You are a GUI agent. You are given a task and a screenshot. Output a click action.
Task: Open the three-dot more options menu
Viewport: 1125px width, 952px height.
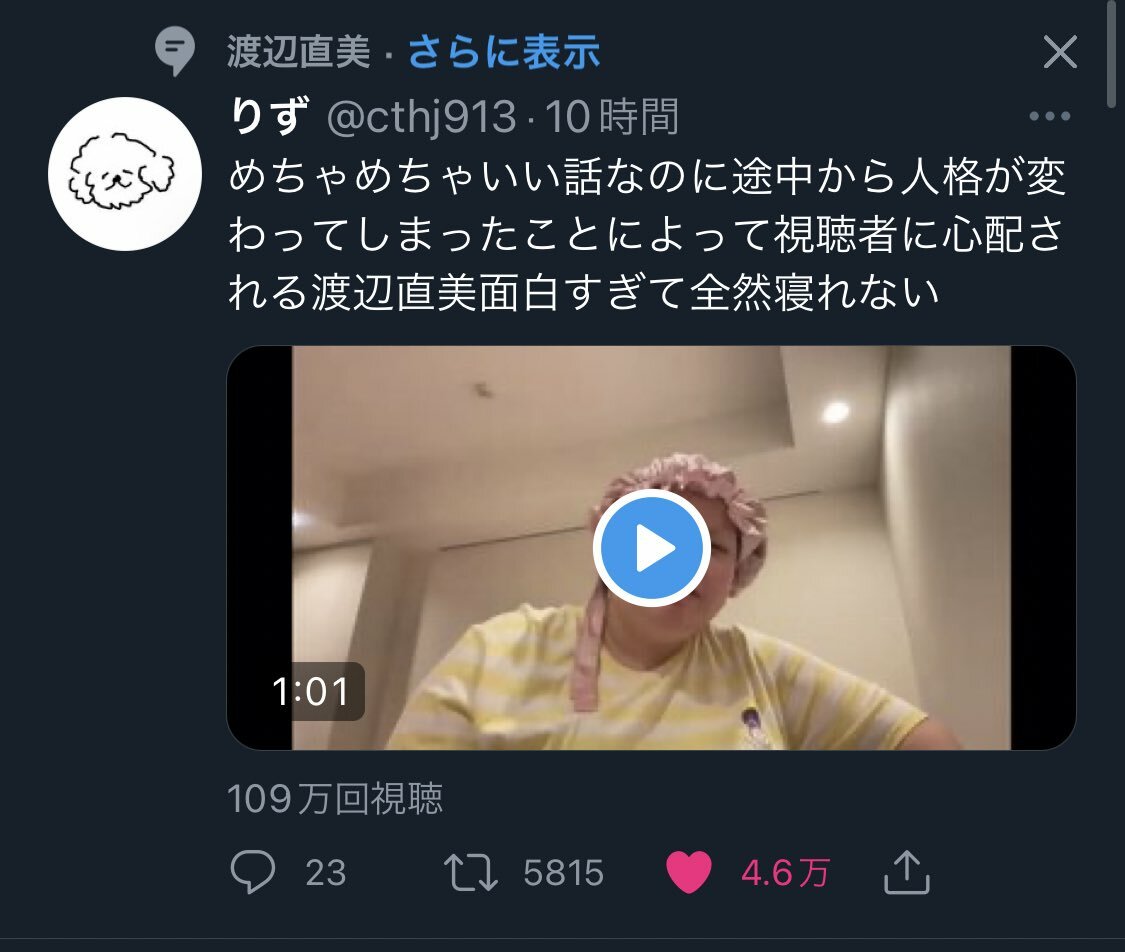1049,116
